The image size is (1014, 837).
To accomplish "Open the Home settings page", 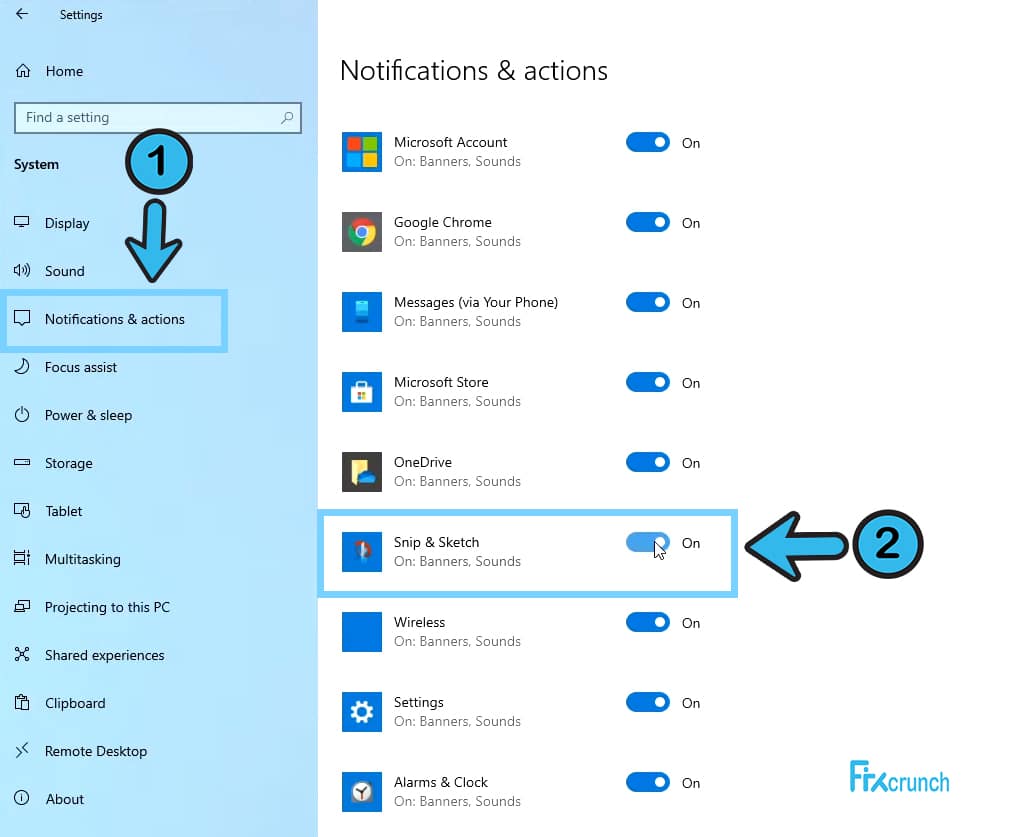I will click(x=64, y=71).
